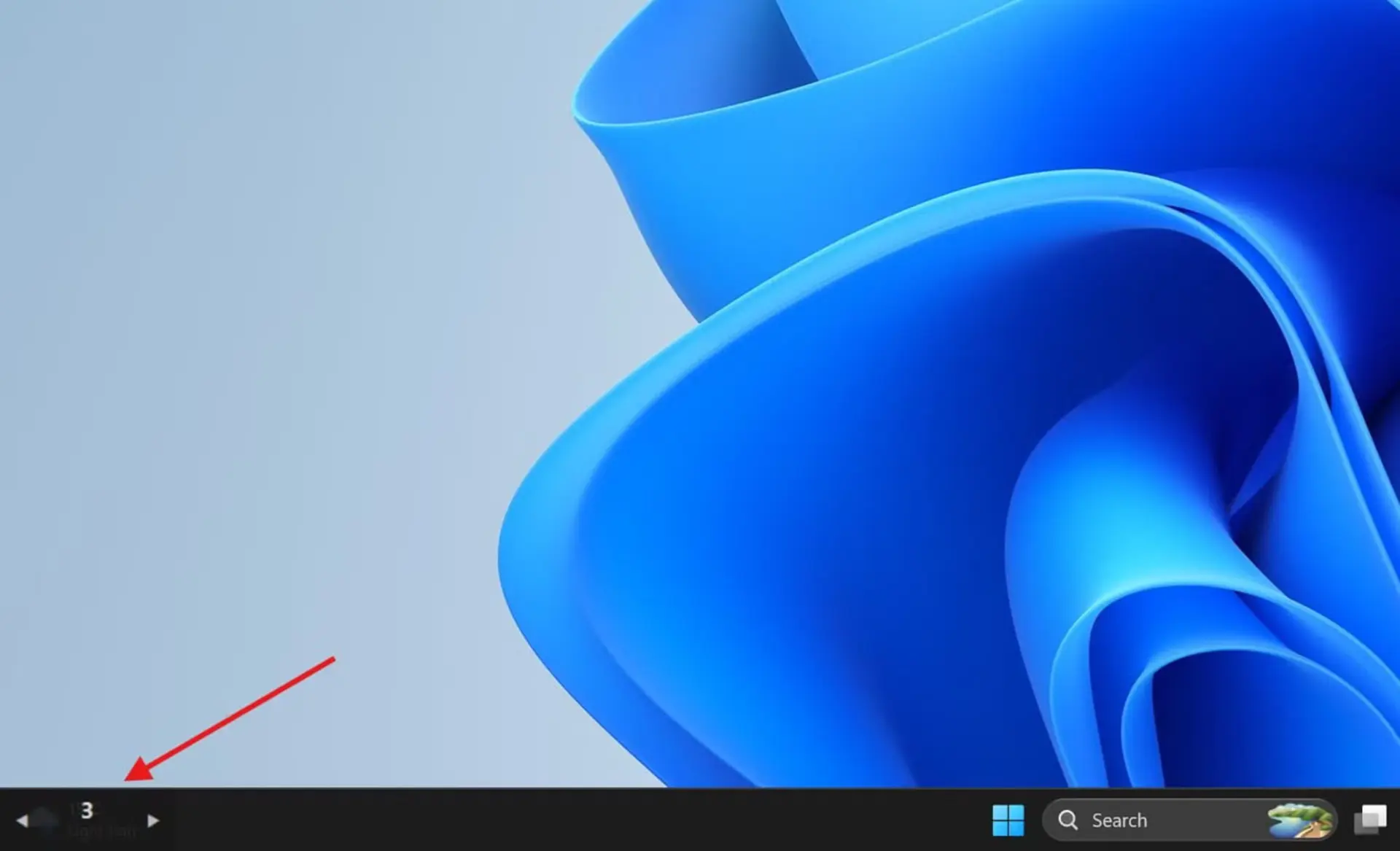Click into the taskbar Search box
The height and width of the screenshot is (851, 1400).
tap(1189, 820)
